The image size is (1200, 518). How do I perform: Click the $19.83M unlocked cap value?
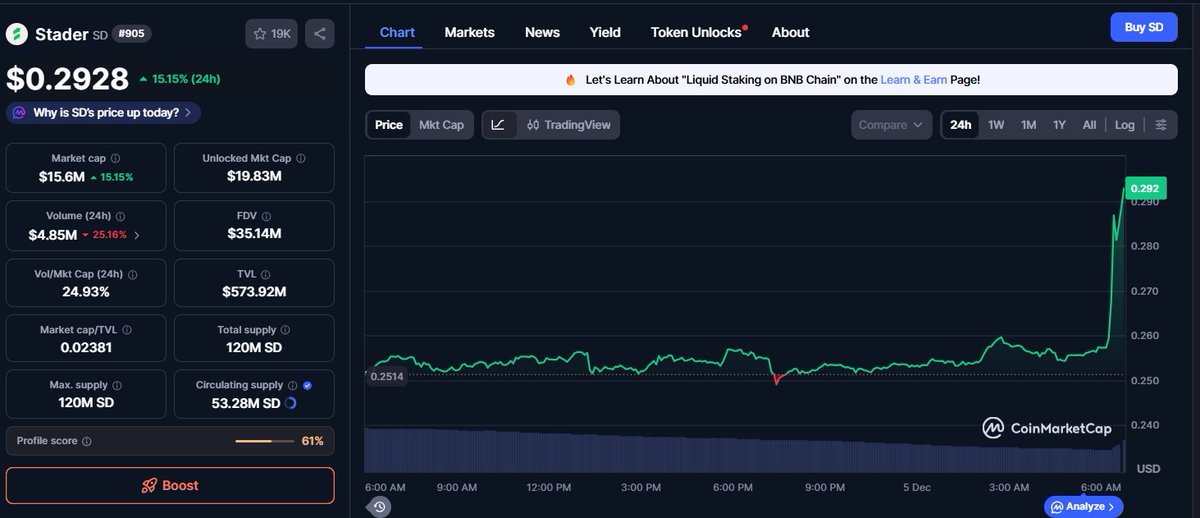(x=254, y=177)
